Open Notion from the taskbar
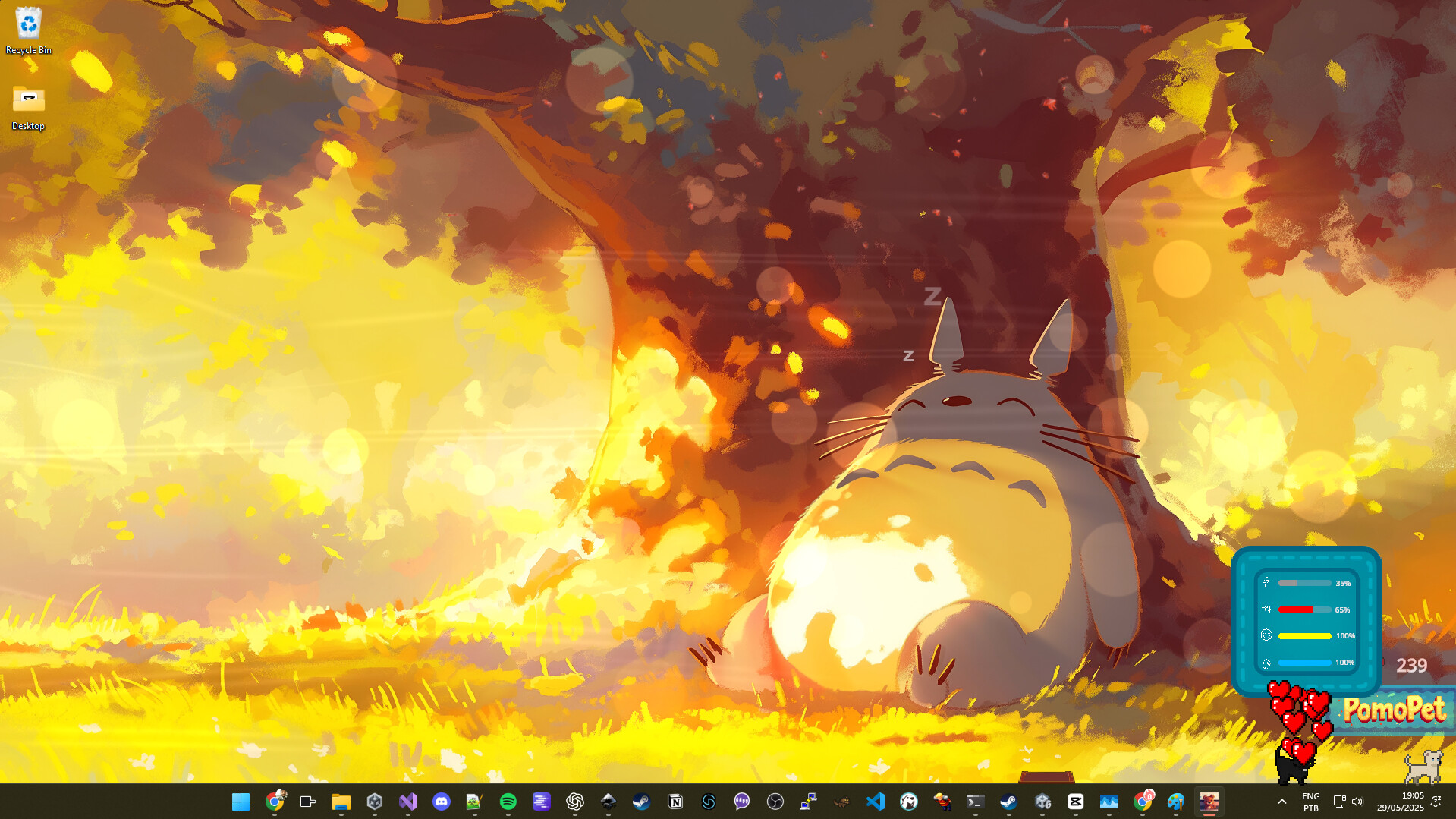 pyautogui.click(x=675, y=802)
